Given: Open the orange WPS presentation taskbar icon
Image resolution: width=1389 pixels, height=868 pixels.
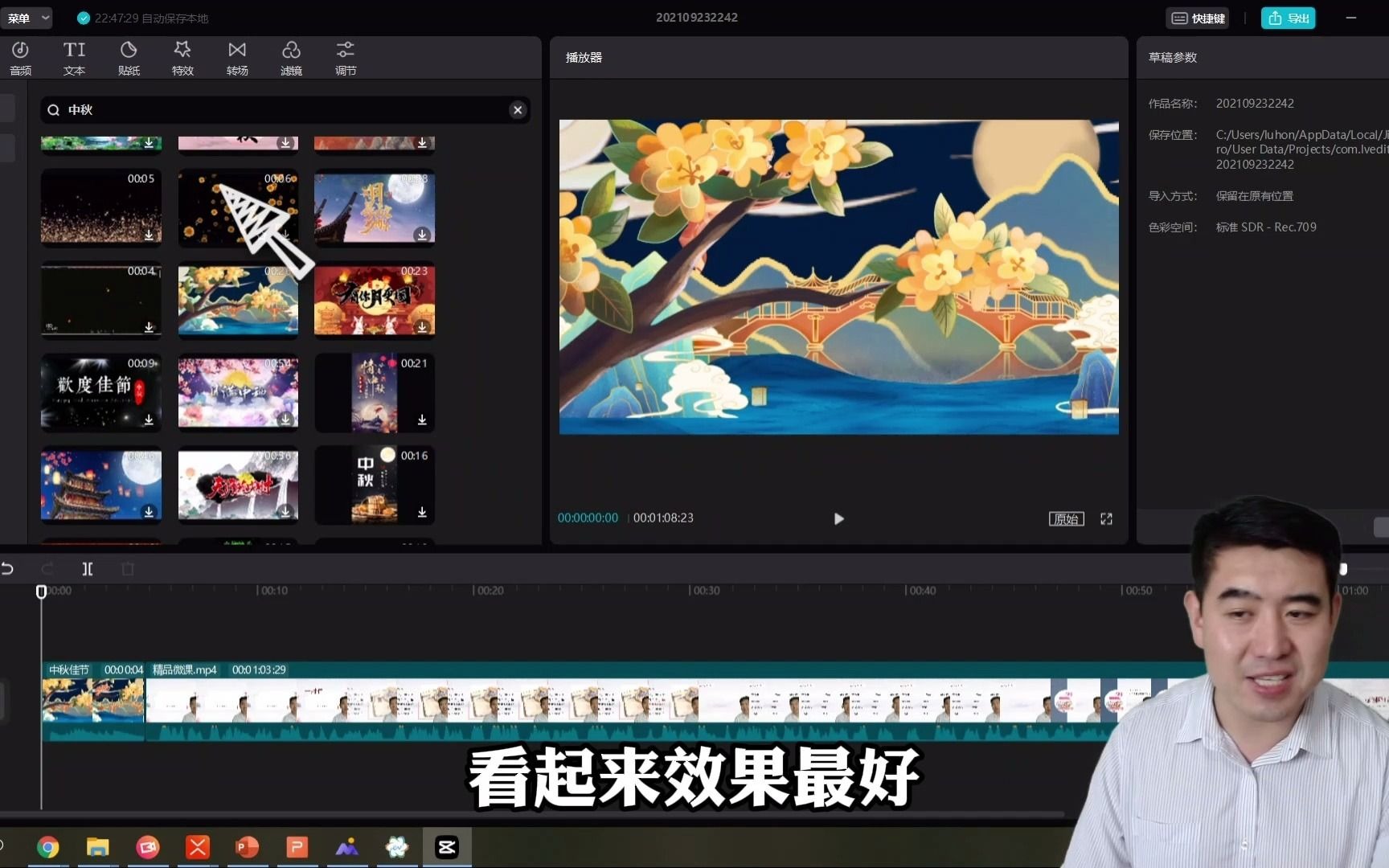Looking at the screenshot, I should [x=297, y=847].
